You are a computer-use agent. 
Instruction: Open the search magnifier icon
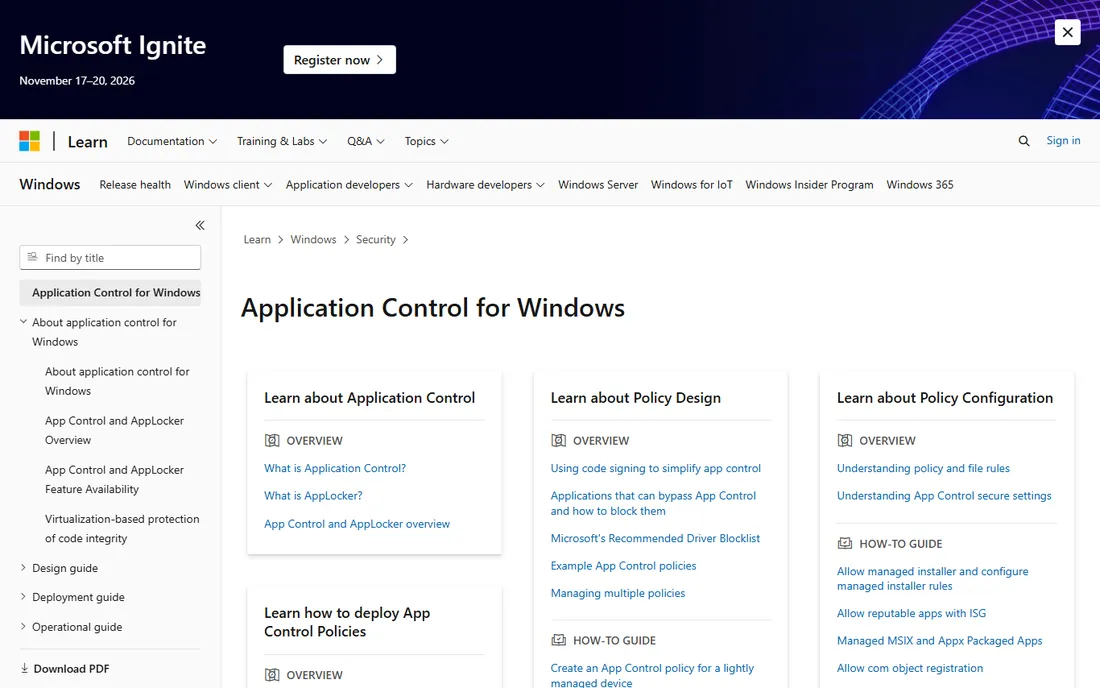1024,141
